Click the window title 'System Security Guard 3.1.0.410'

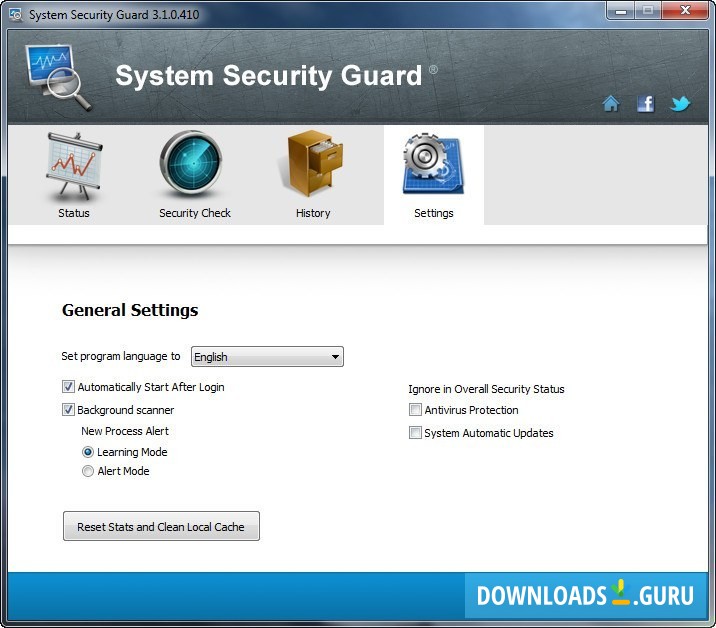pos(114,15)
